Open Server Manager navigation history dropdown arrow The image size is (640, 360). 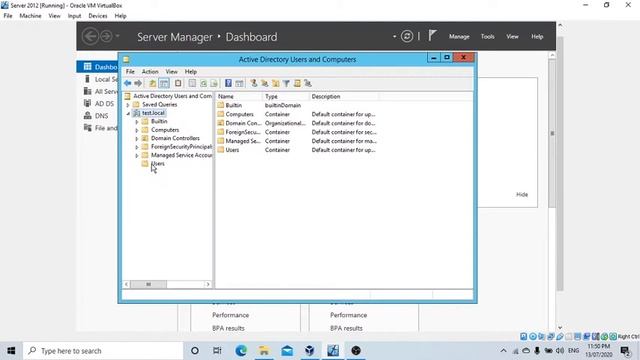pyautogui.click(x=118, y=36)
